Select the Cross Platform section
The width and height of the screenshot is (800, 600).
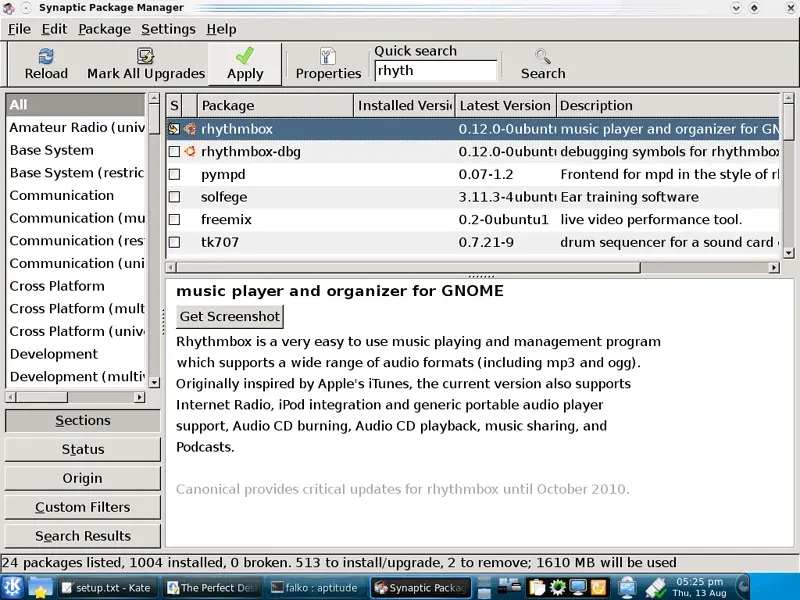[x=76, y=286]
